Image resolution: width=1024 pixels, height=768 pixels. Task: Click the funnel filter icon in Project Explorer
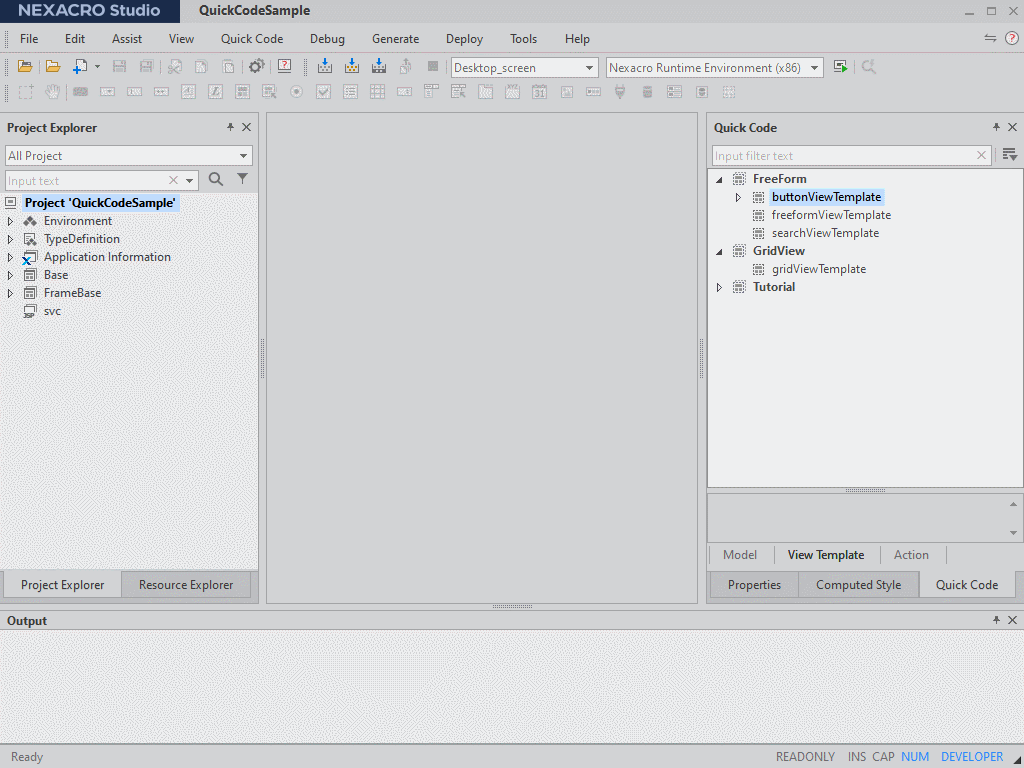tap(240, 178)
